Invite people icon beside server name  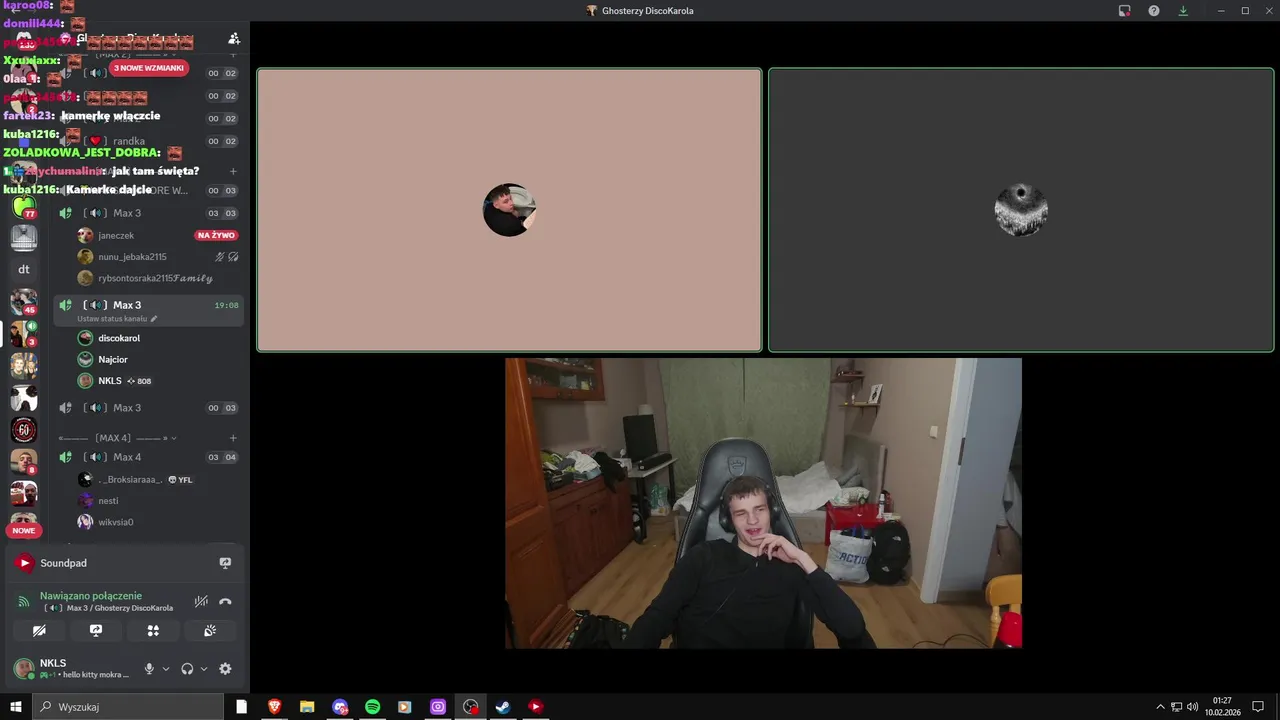point(234,38)
